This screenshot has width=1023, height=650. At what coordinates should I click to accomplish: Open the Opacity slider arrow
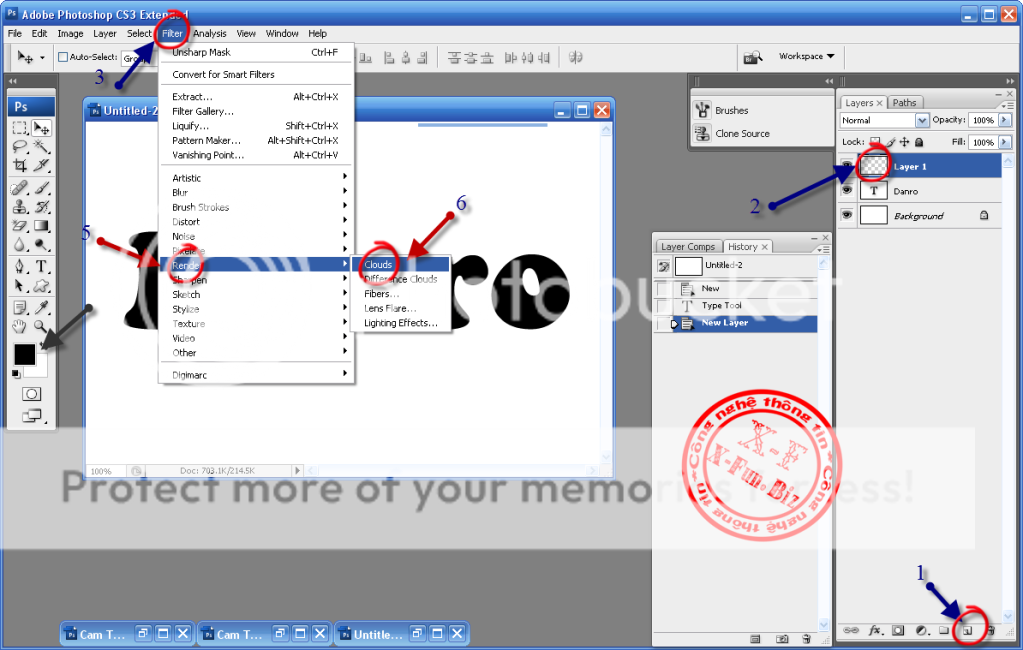click(x=1005, y=120)
